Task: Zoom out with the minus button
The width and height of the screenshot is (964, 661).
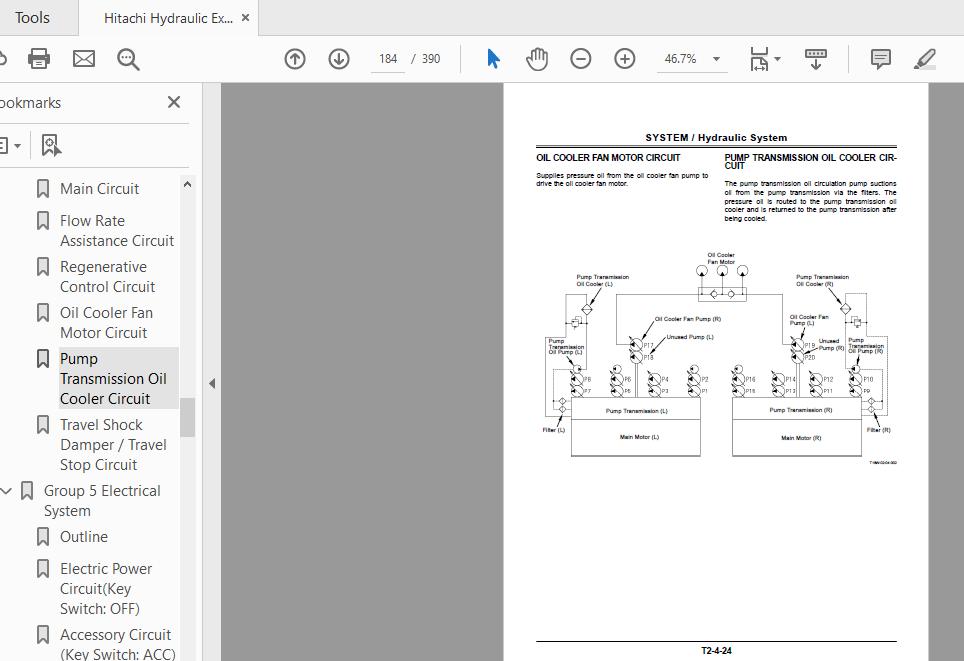Action: [580, 59]
